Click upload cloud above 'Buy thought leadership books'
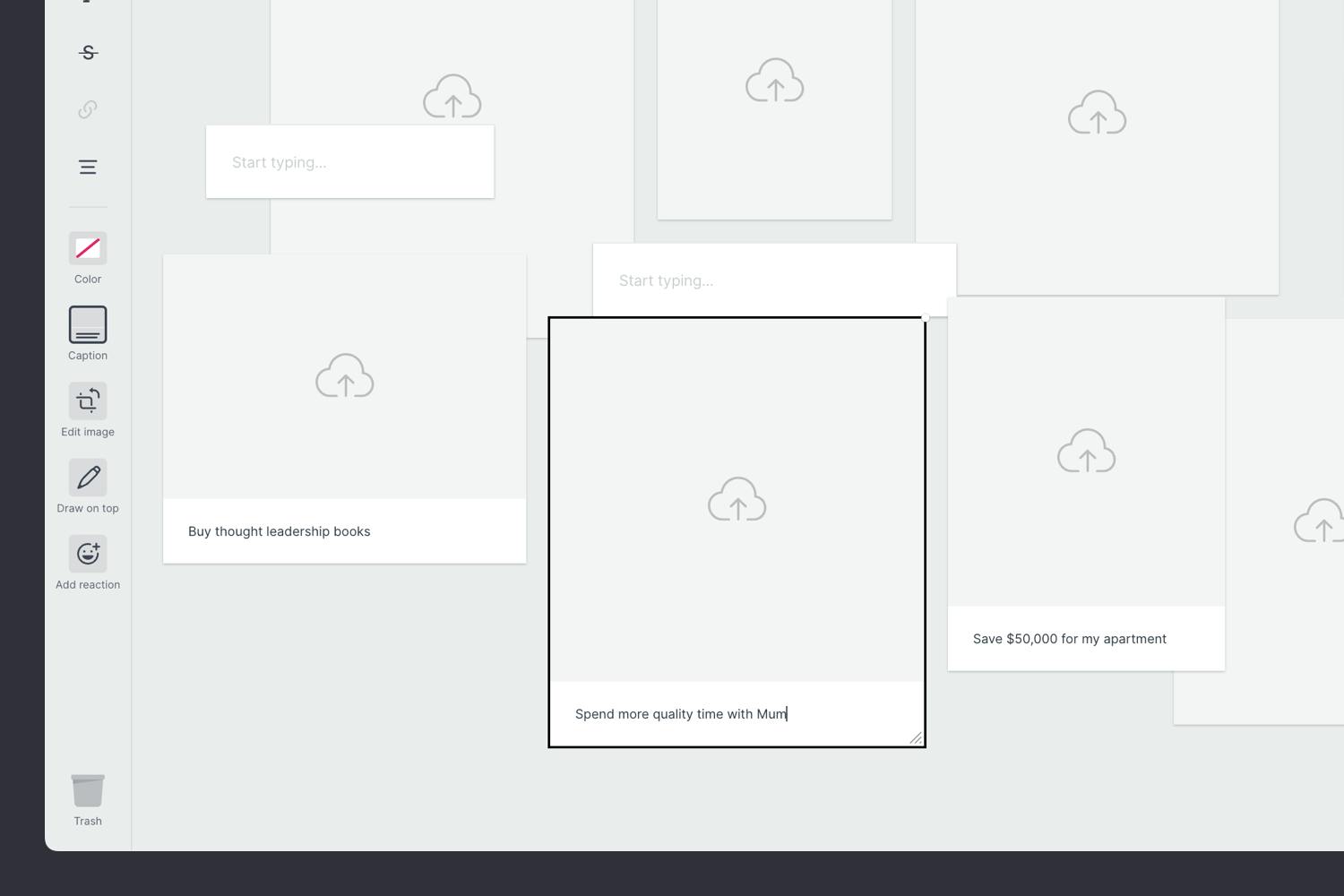Viewport: 1344px width, 896px height. click(x=344, y=375)
